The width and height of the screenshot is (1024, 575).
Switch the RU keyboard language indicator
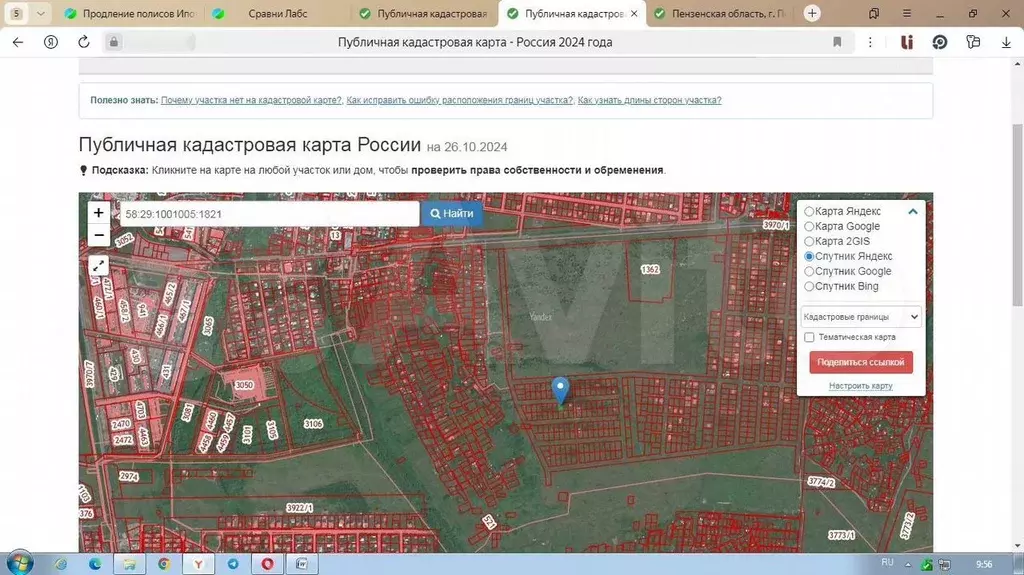887,563
